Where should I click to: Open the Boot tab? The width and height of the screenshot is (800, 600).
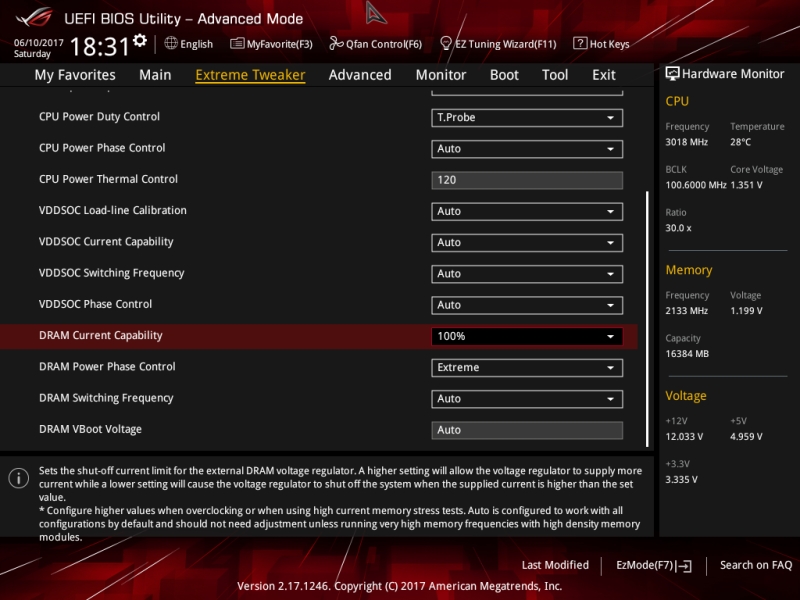point(504,75)
